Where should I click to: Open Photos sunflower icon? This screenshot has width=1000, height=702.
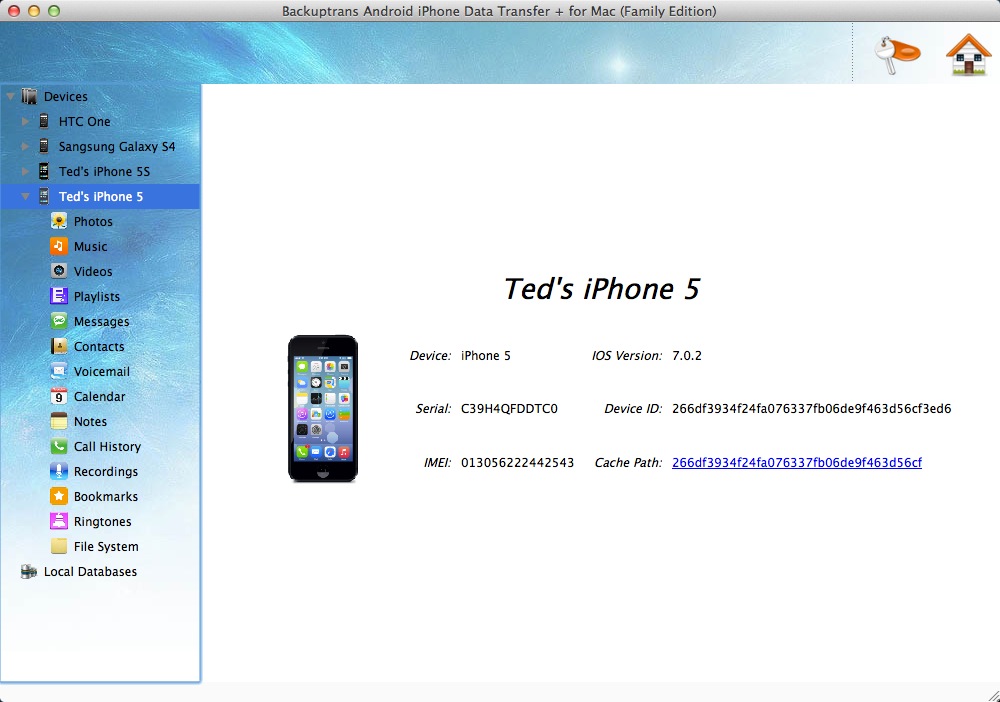click(59, 221)
